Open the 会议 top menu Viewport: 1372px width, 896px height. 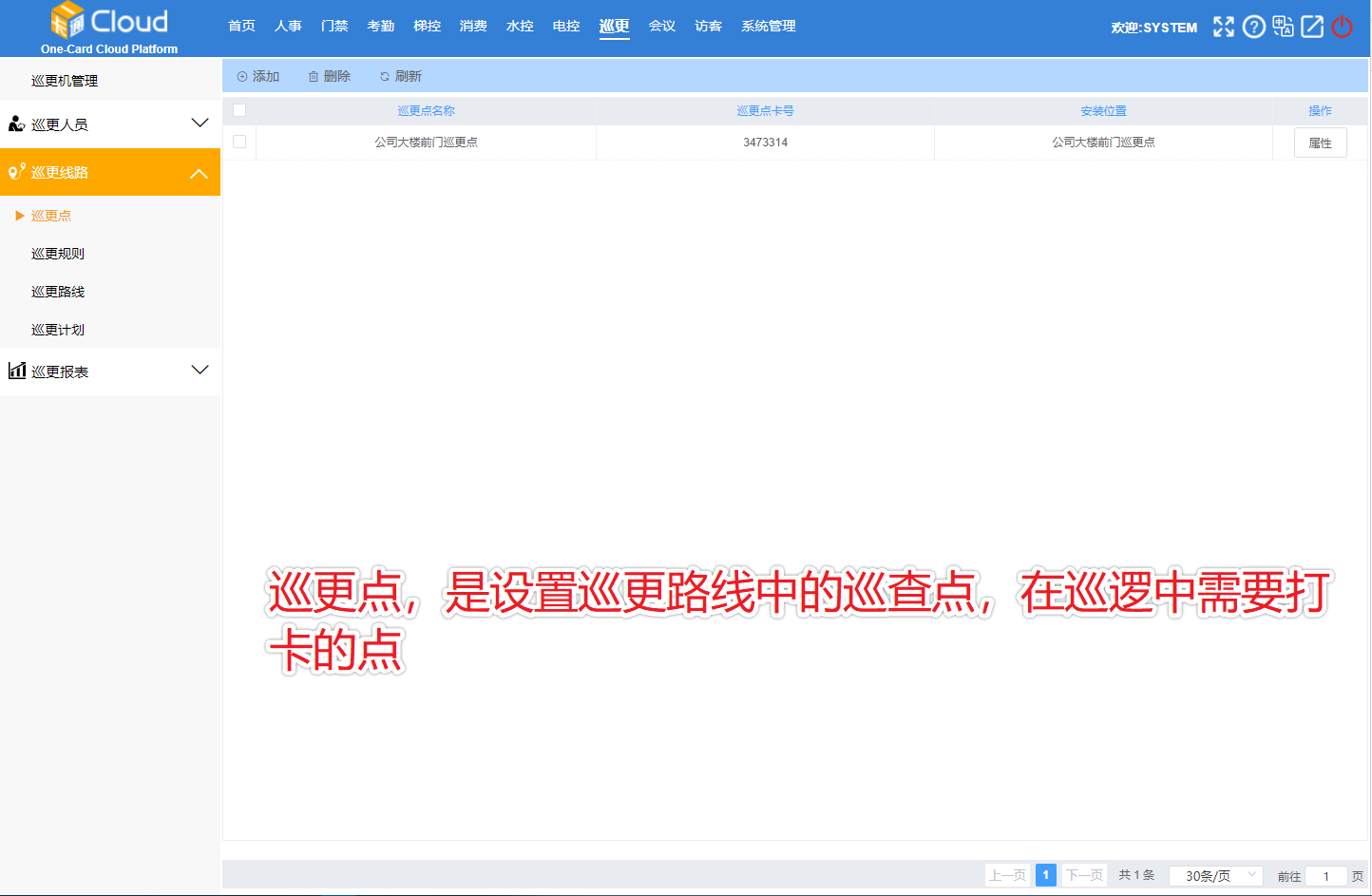pos(662,26)
